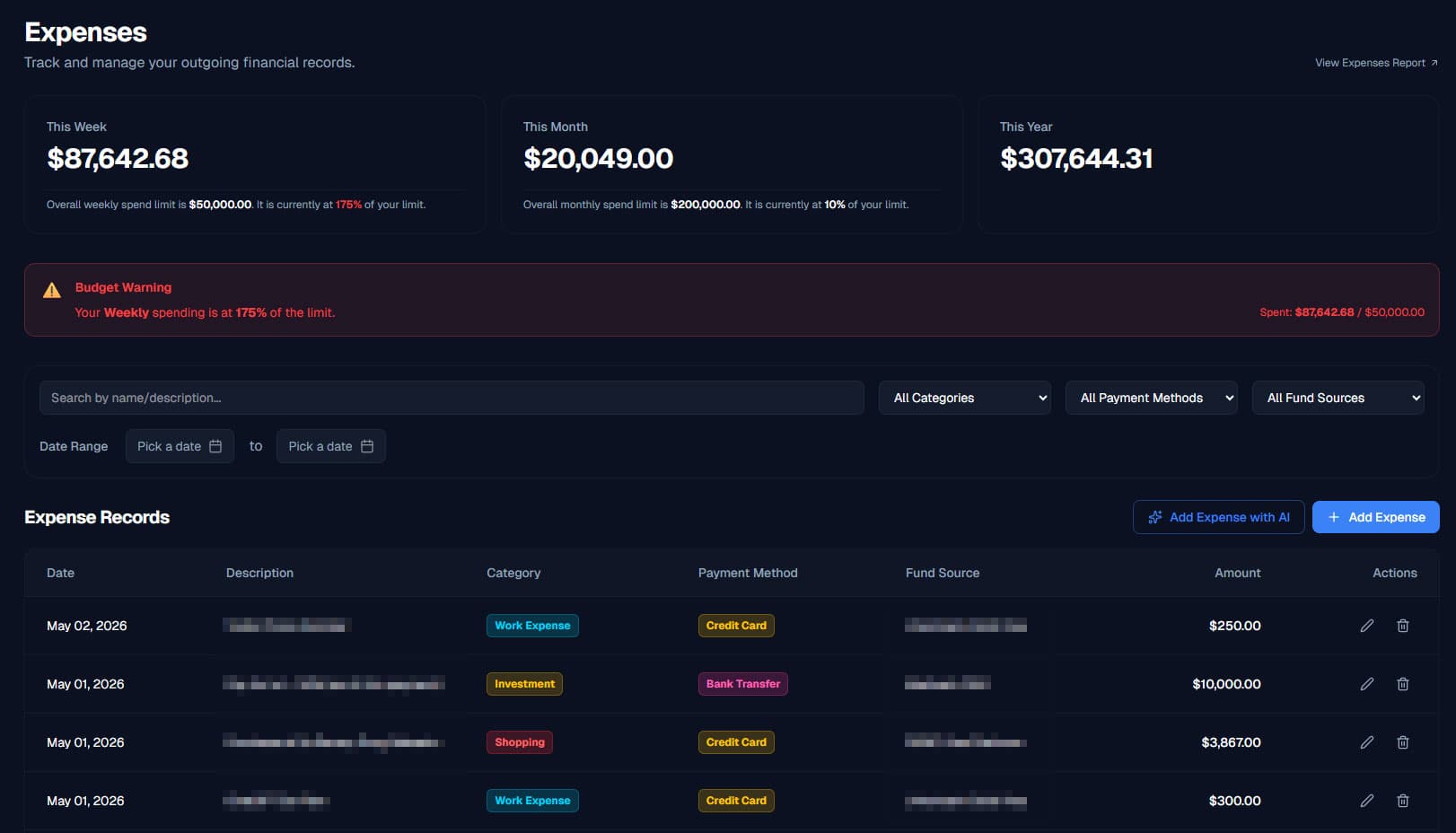Delete the $10,000.00 Investment expense
The height and width of the screenshot is (833, 1456).
1402,684
